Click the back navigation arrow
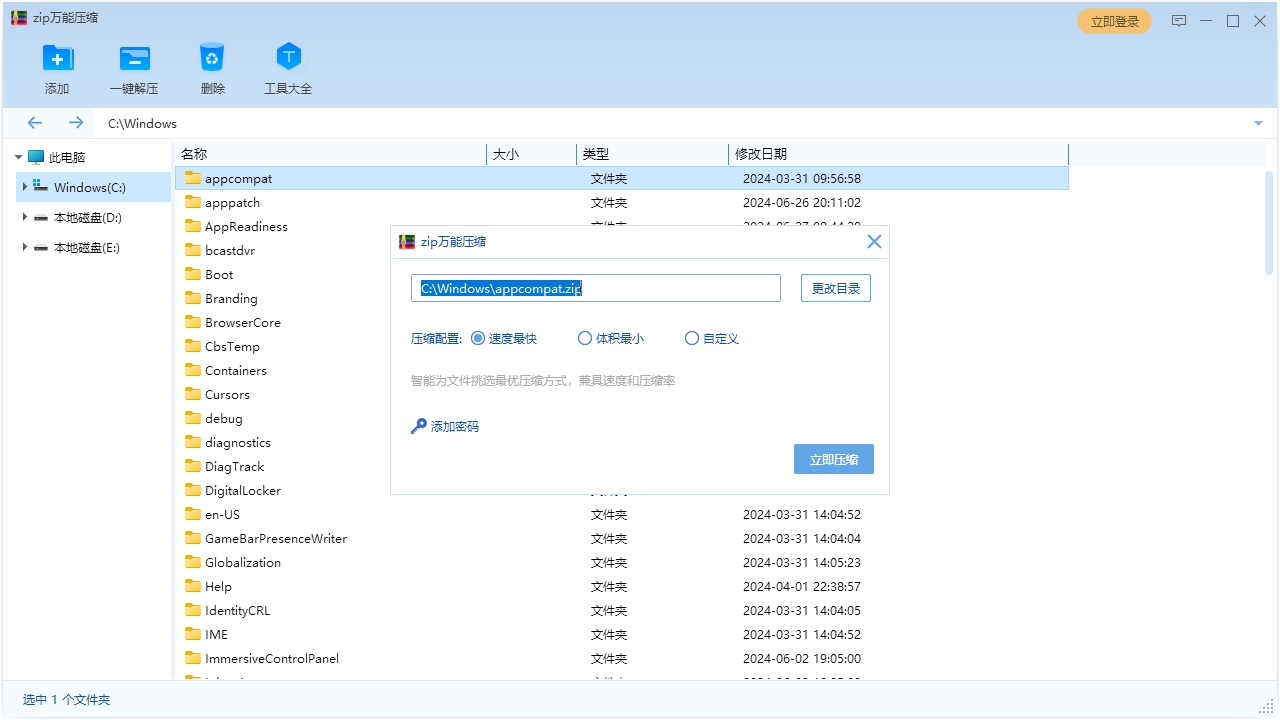Screen dimensions: 1280x720 [35, 122]
